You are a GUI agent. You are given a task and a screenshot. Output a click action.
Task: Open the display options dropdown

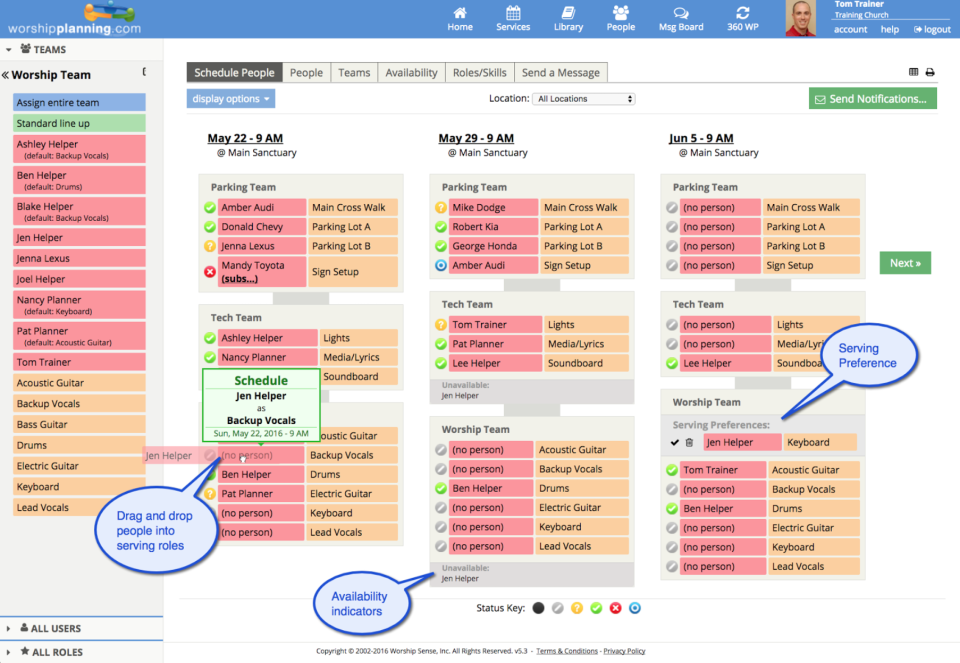click(231, 99)
